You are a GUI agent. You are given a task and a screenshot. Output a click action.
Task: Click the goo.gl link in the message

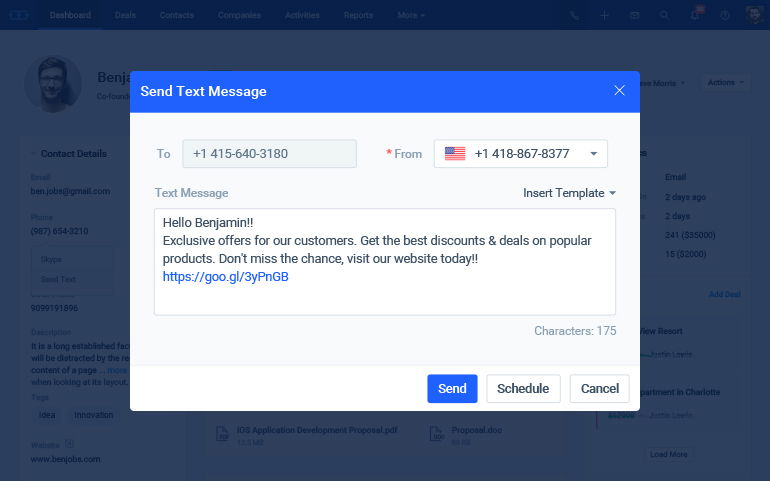click(225, 276)
